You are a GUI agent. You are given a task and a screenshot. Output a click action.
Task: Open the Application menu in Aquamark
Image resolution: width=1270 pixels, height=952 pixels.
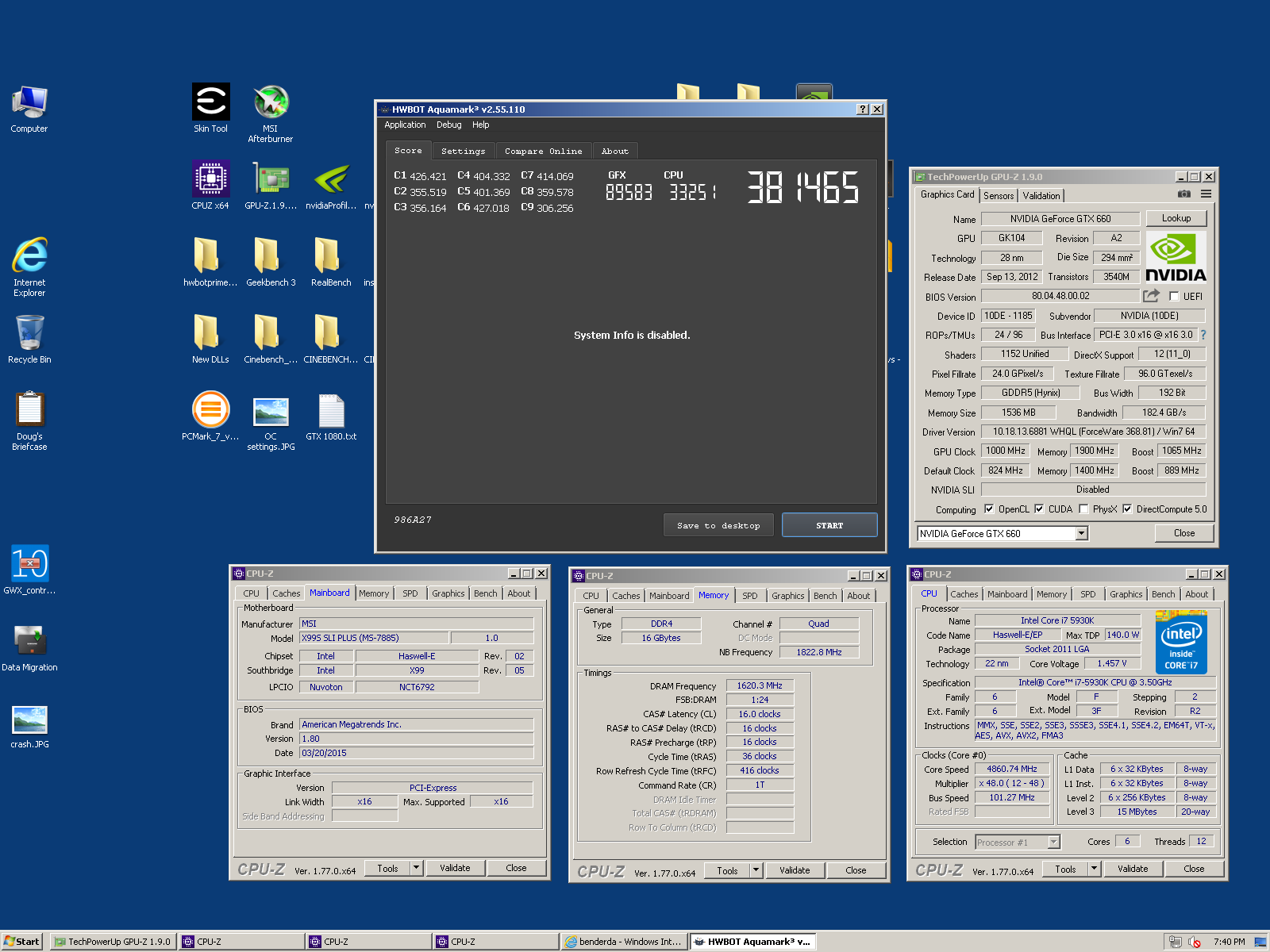click(x=405, y=125)
